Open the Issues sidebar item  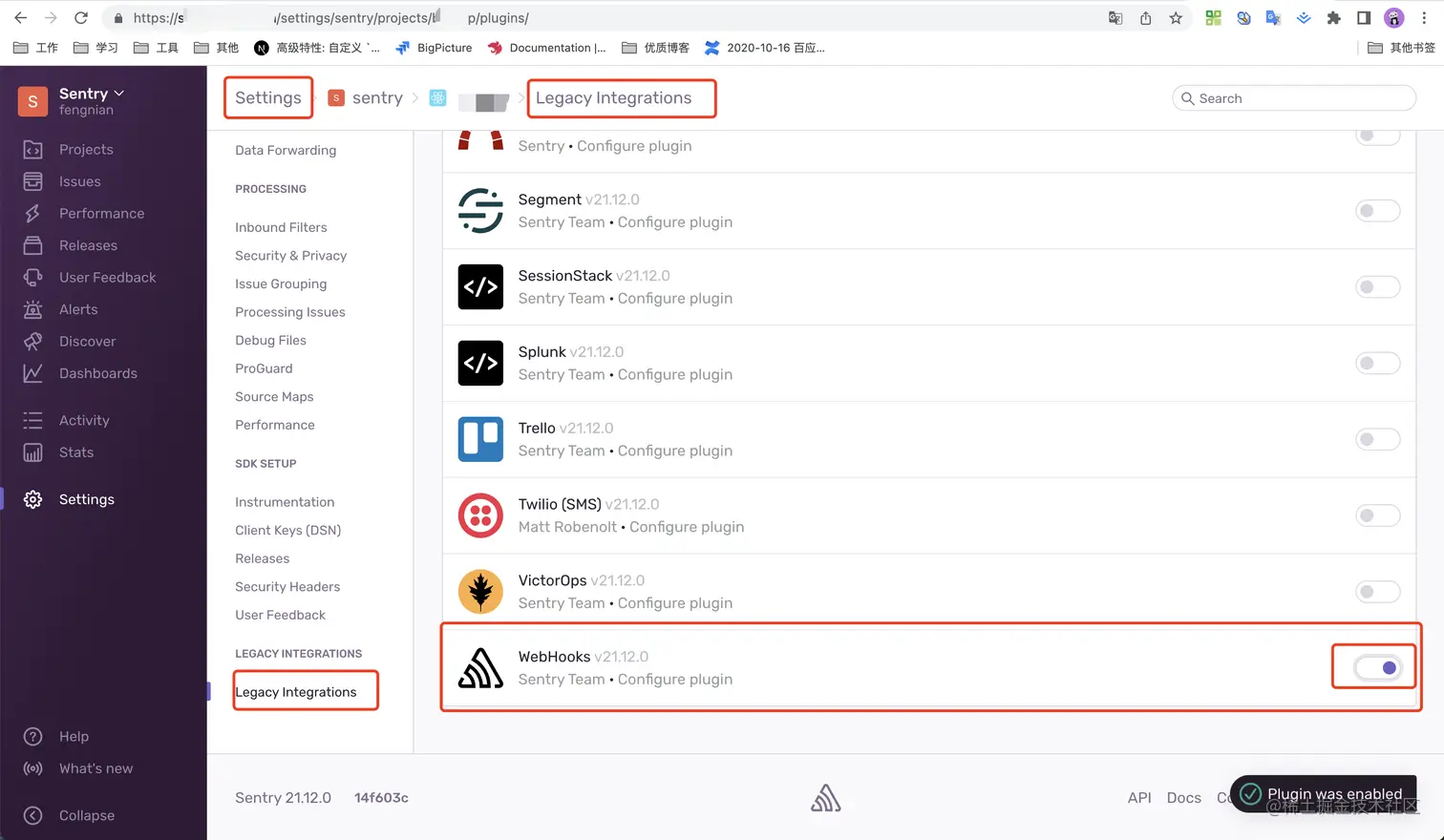click(79, 181)
